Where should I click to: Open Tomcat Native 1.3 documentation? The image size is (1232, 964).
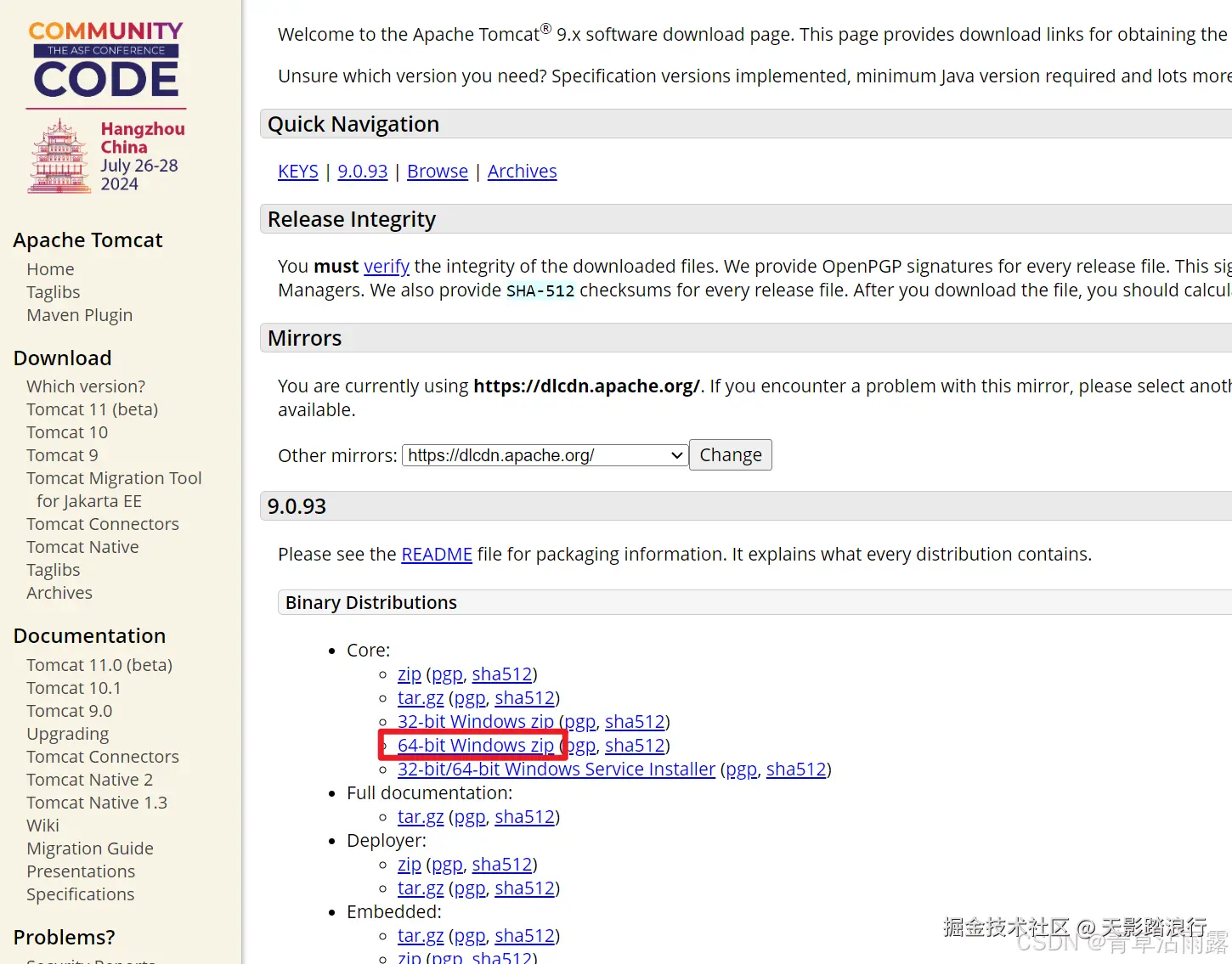[97, 803]
